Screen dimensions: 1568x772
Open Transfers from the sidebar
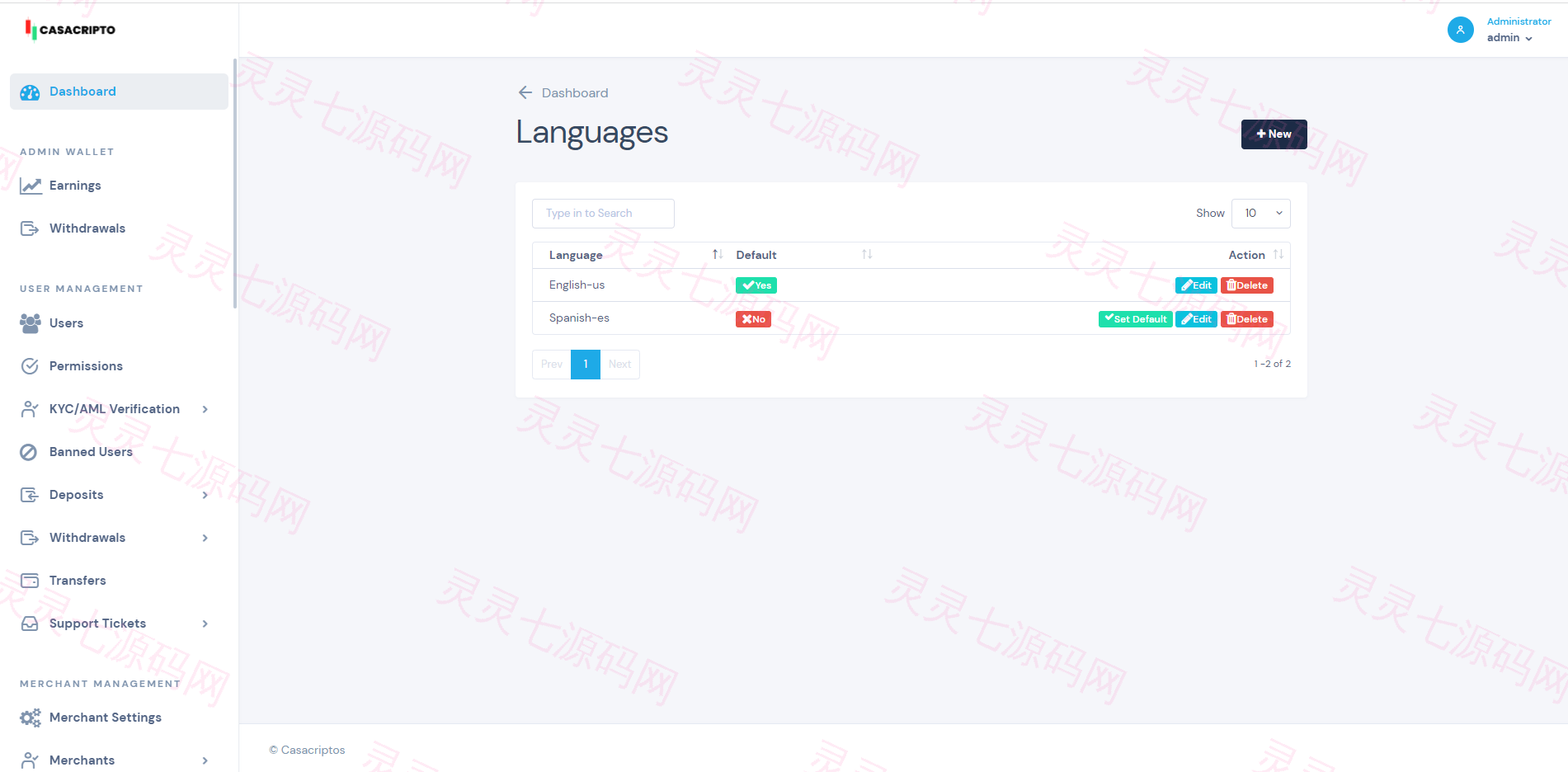78,581
